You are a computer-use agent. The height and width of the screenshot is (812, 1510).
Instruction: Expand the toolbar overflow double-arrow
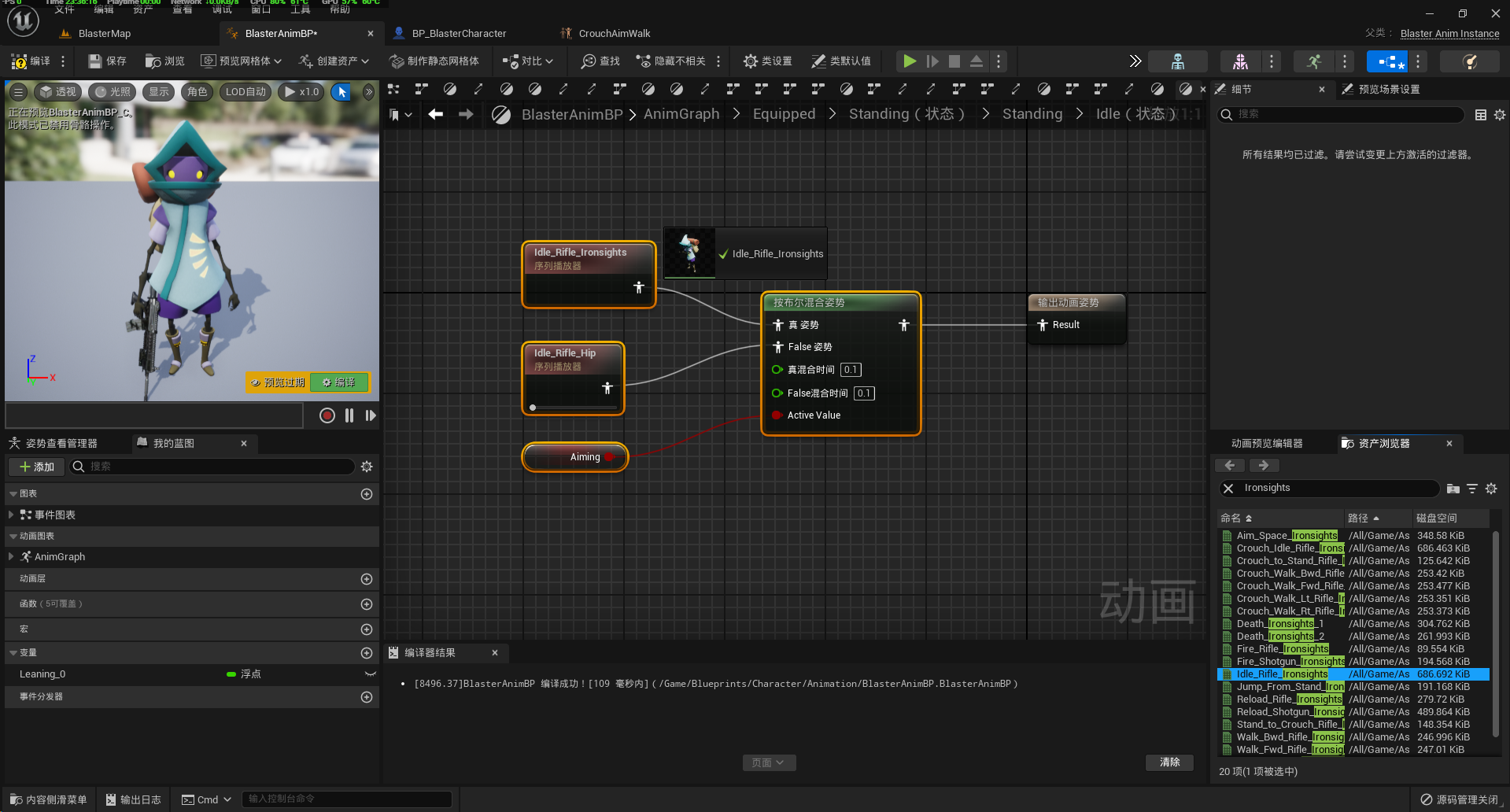[1135, 61]
